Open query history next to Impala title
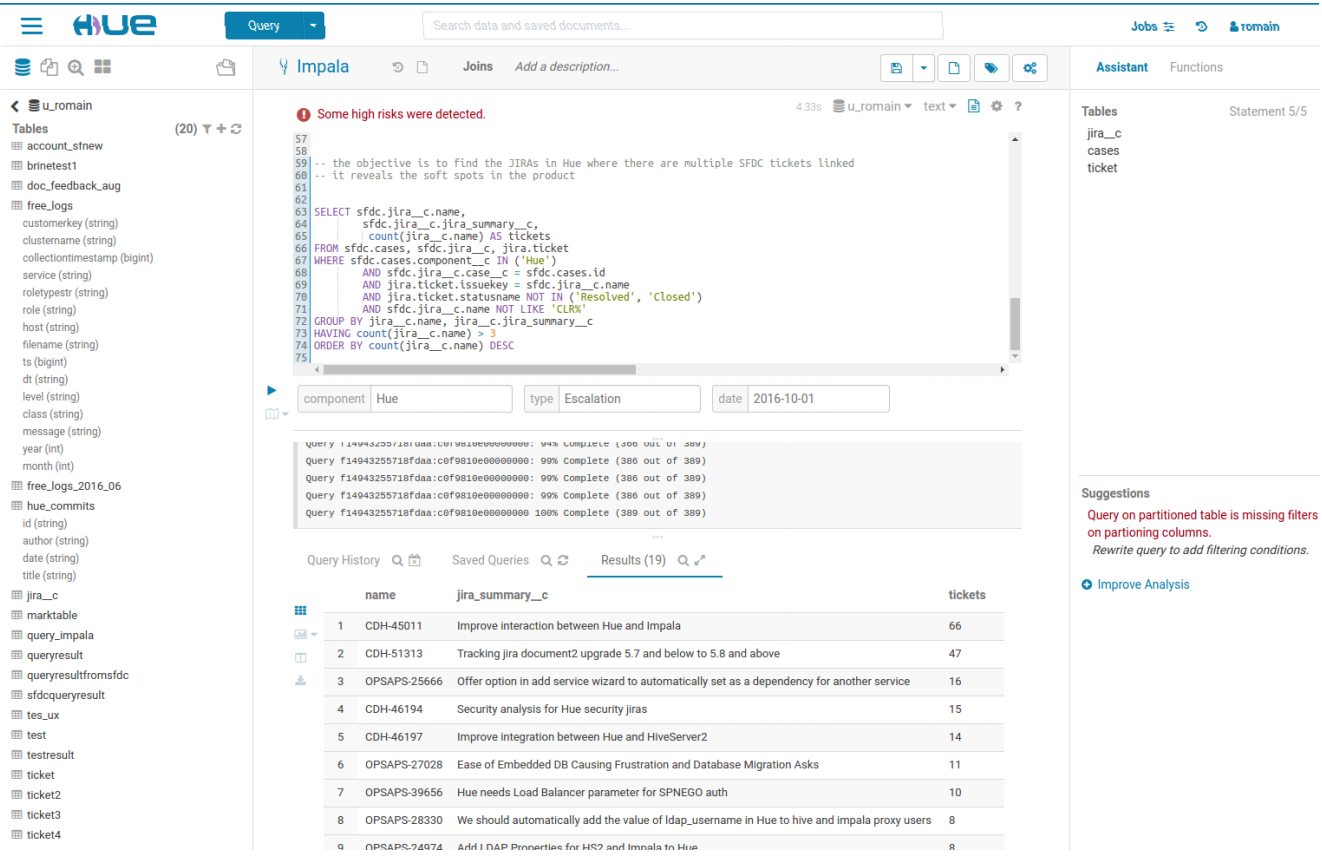Image resolution: width=1322 pixels, height=862 pixels. coord(398,67)
